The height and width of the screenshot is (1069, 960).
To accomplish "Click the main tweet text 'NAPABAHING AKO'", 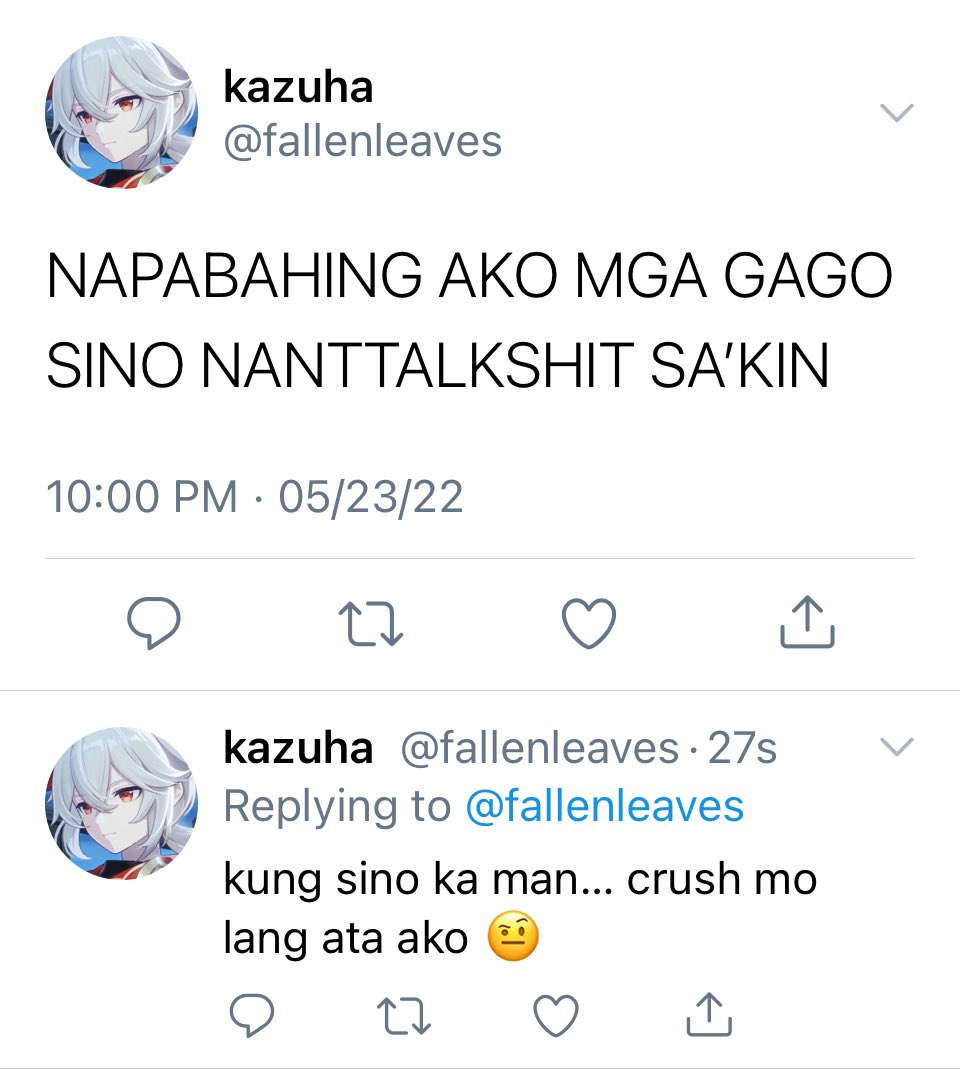I will 303,275.
